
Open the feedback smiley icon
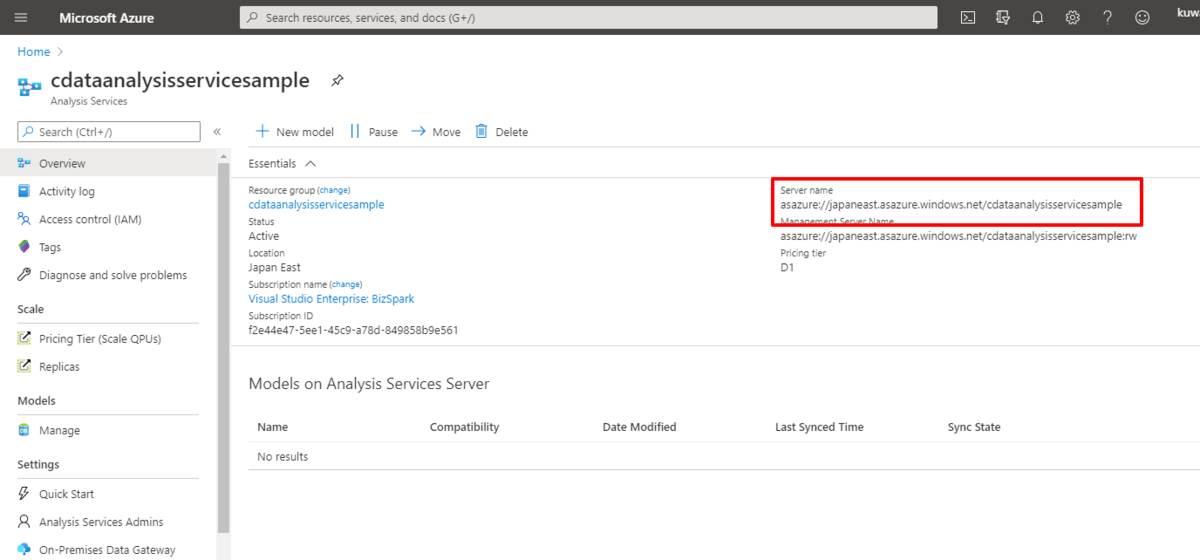1142,18
